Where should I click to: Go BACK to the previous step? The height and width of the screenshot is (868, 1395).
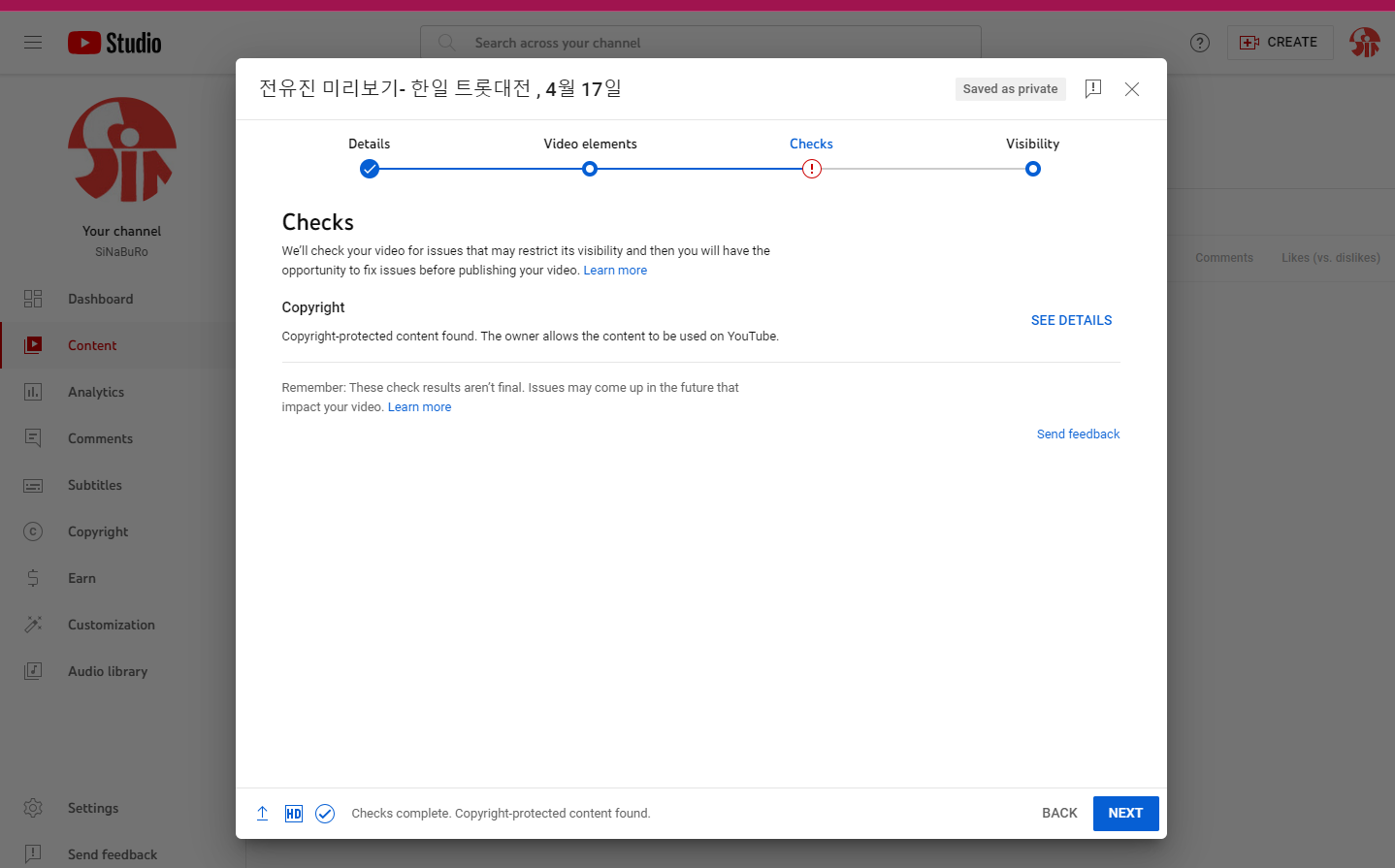point(1059,814)
